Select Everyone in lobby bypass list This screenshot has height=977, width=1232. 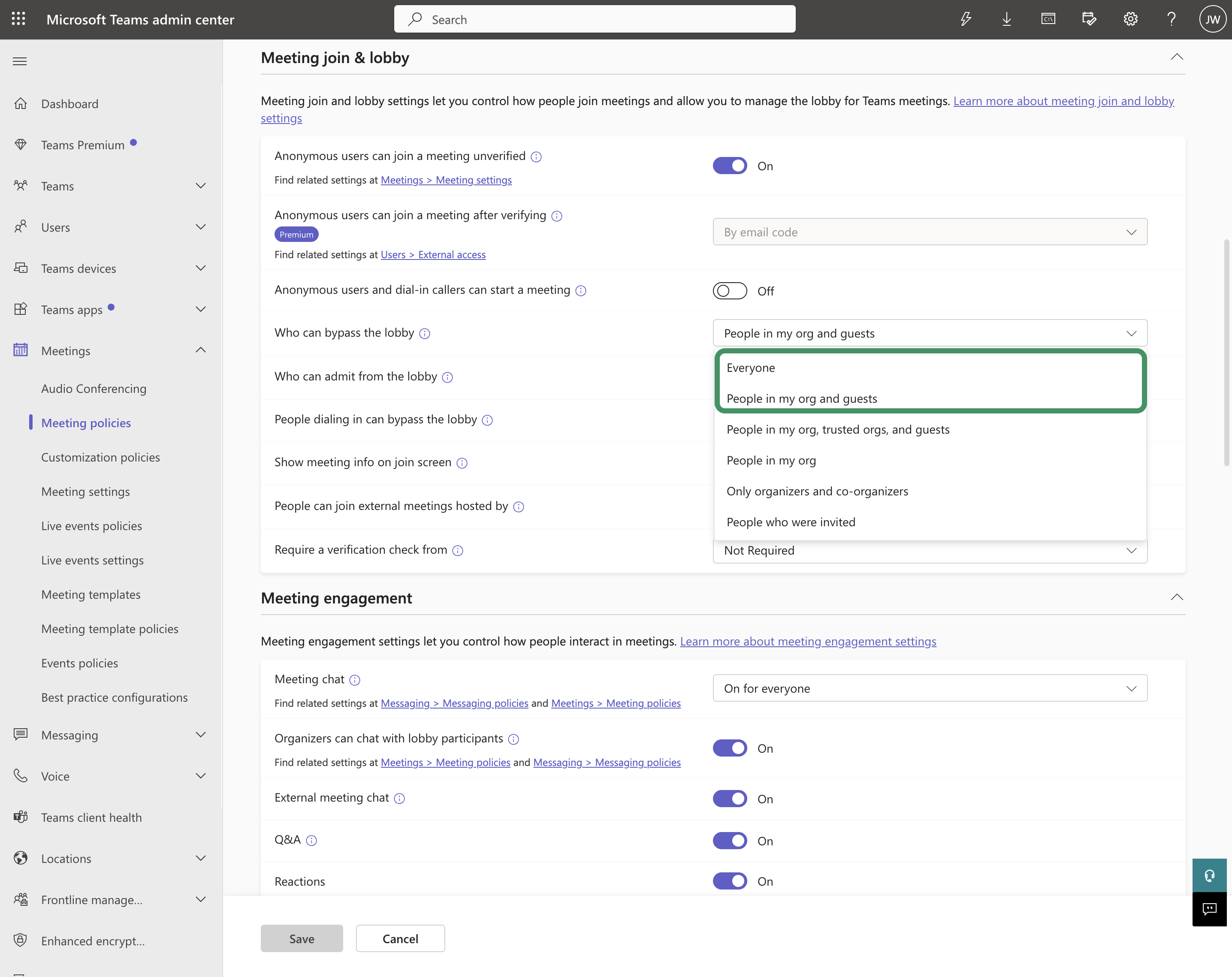click(x=930, y=368)
